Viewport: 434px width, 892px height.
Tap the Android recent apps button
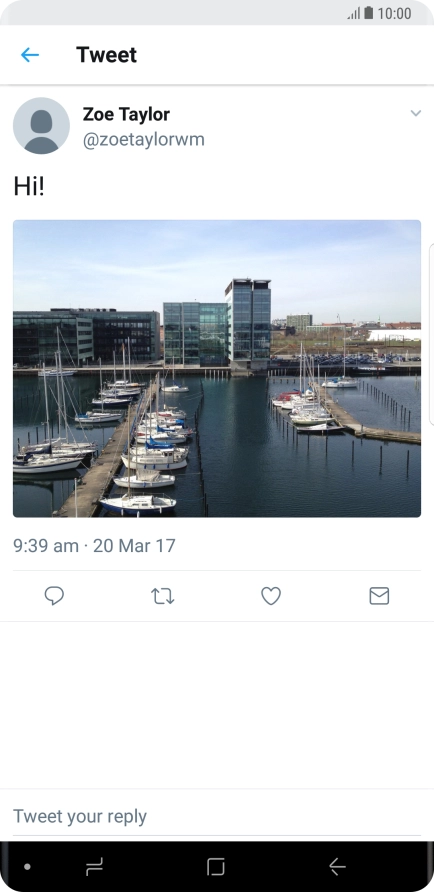pos(94,867)
